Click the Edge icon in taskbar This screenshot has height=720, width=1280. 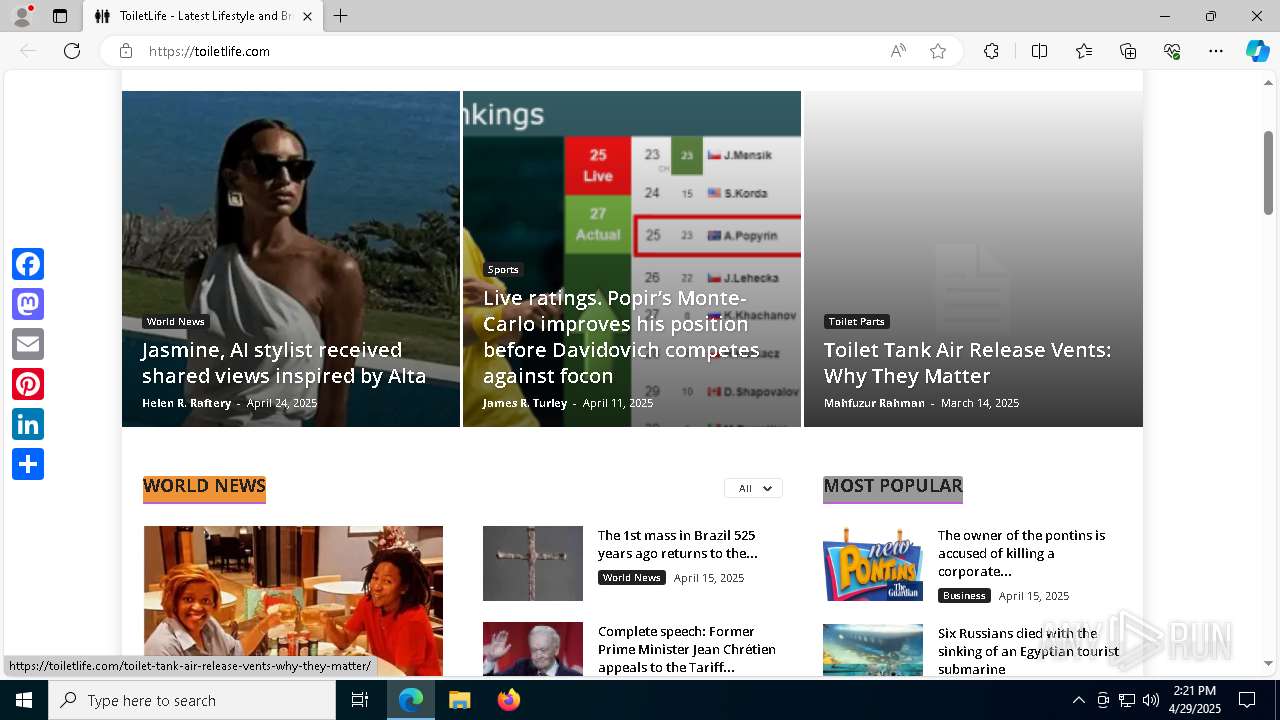pyautogui.click(x=411, y=700)
